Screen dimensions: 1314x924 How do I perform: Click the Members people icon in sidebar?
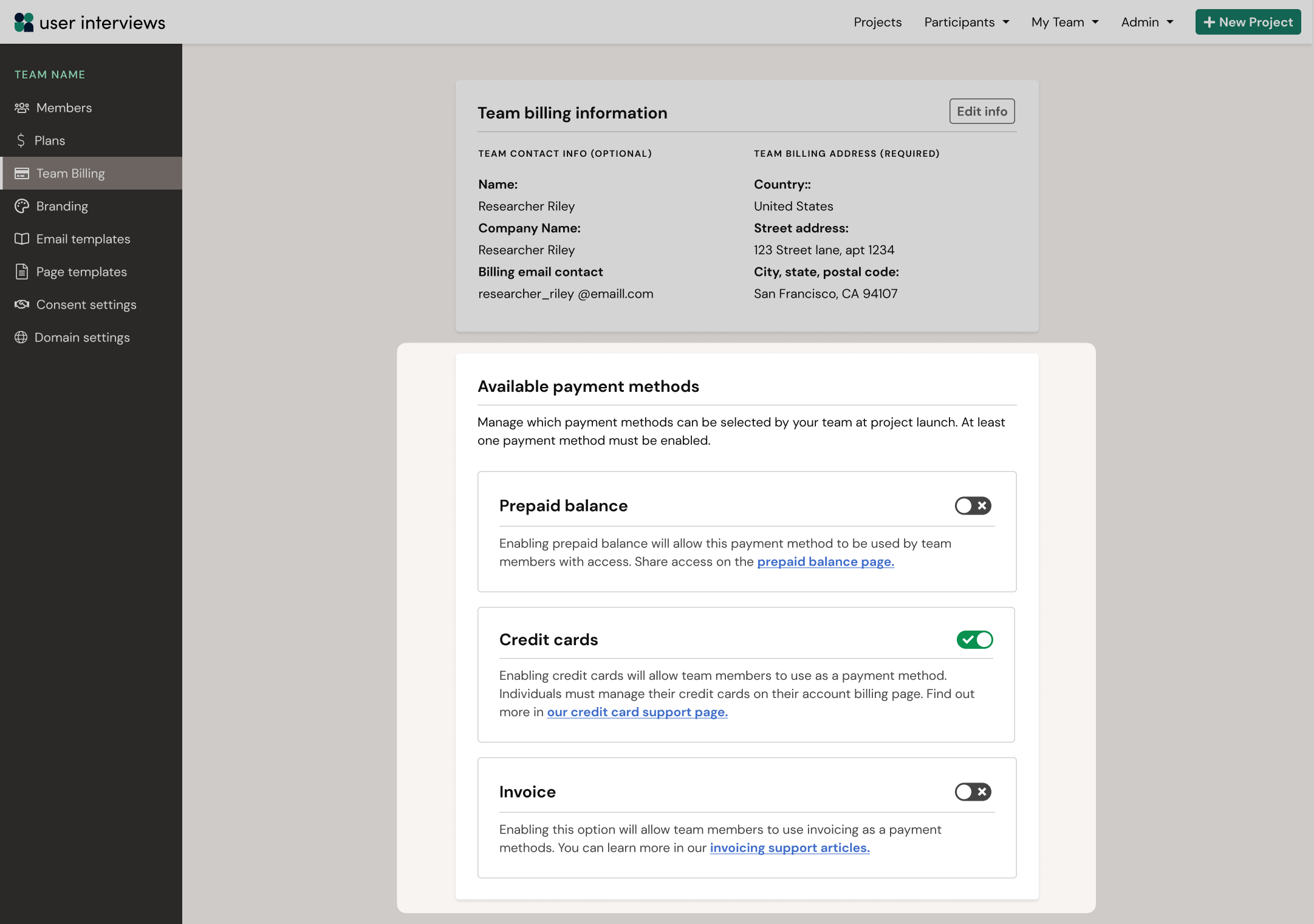pyautogui.click(x=22, y=108)
